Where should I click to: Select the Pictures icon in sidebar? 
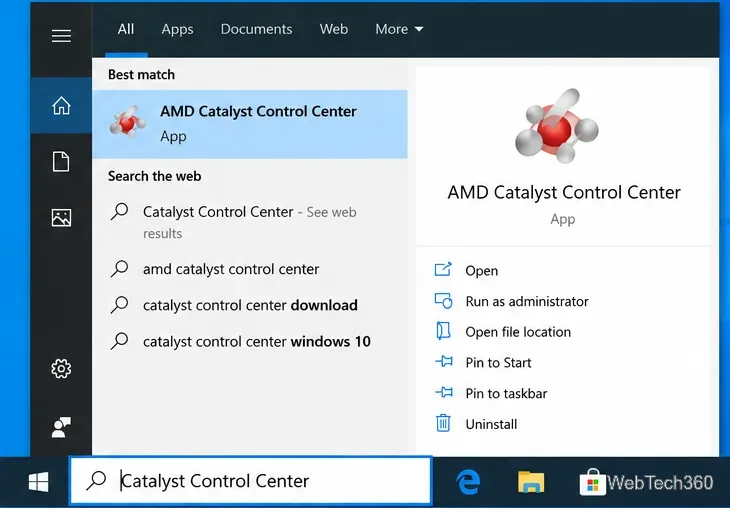pyautogui.click(x=61, y=218)
